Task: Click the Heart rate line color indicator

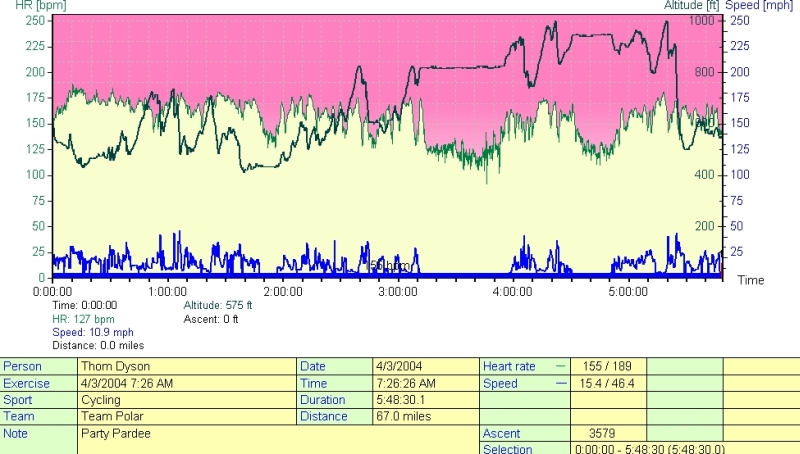Action: 560,367
